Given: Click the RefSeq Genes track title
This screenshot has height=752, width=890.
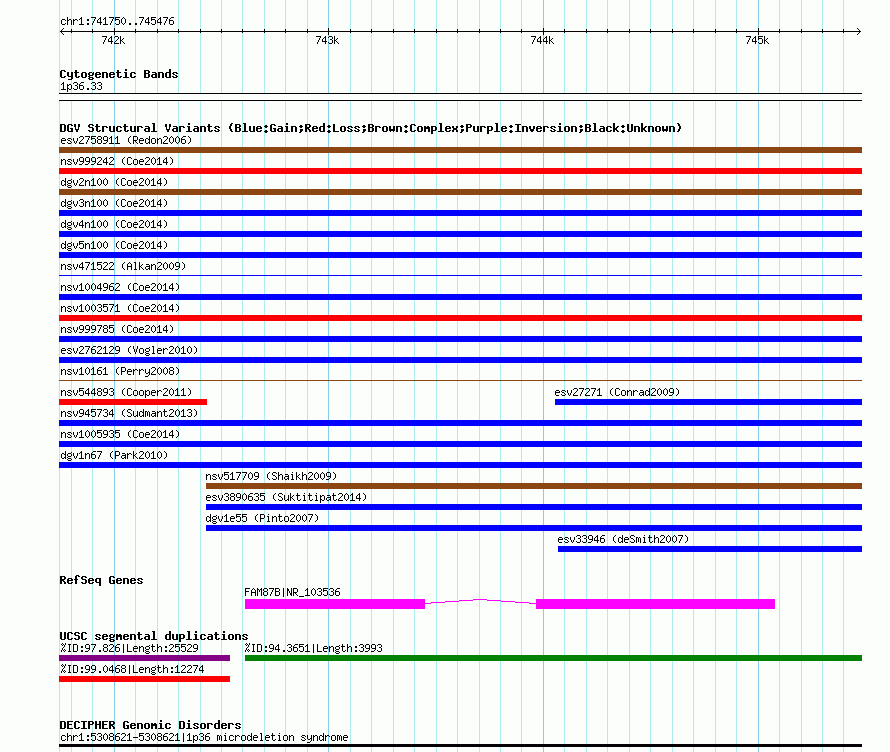Looking at the screenshot, I should [101, 580].
